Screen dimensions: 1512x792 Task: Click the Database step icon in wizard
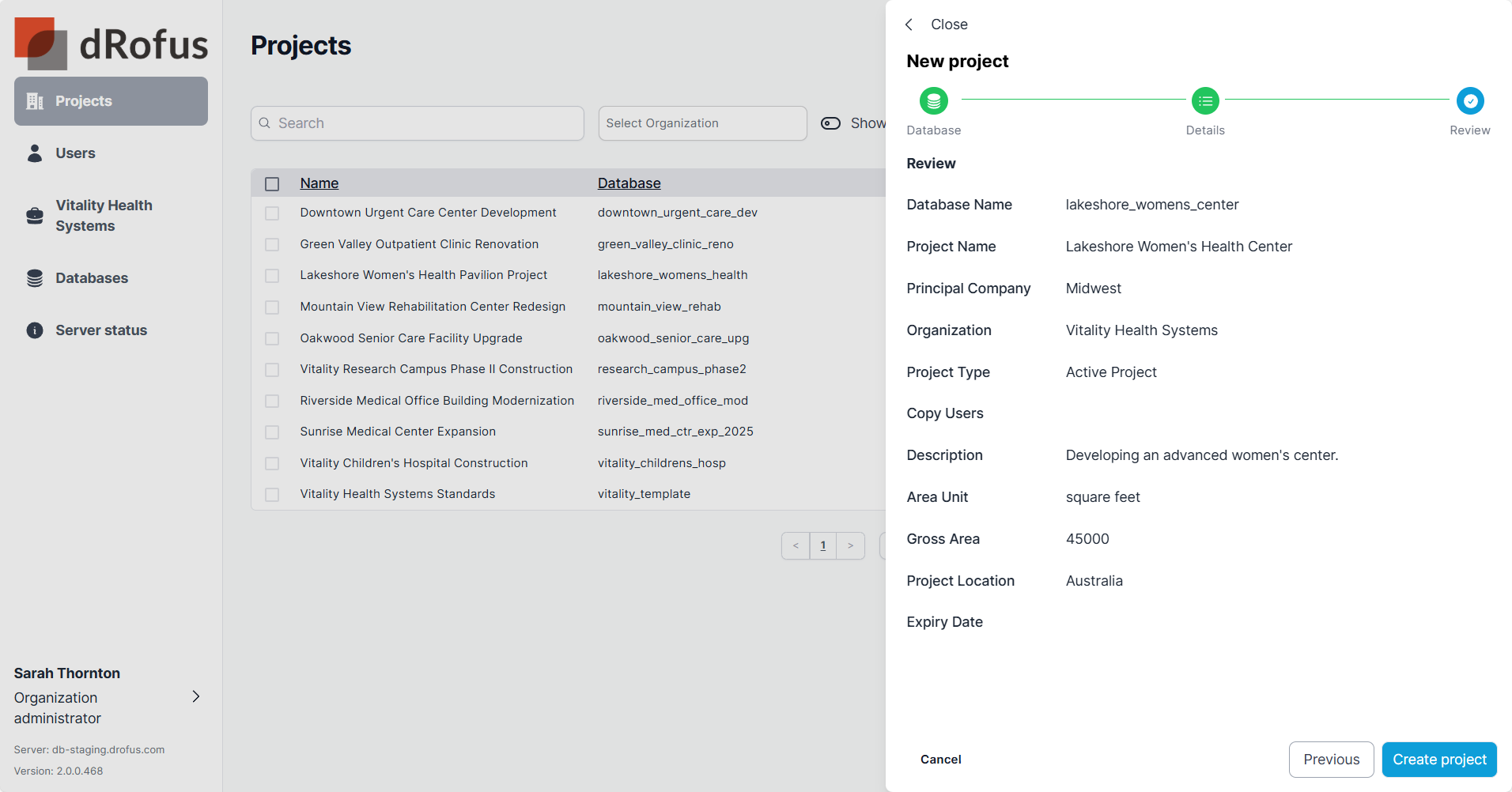point(933,101)
